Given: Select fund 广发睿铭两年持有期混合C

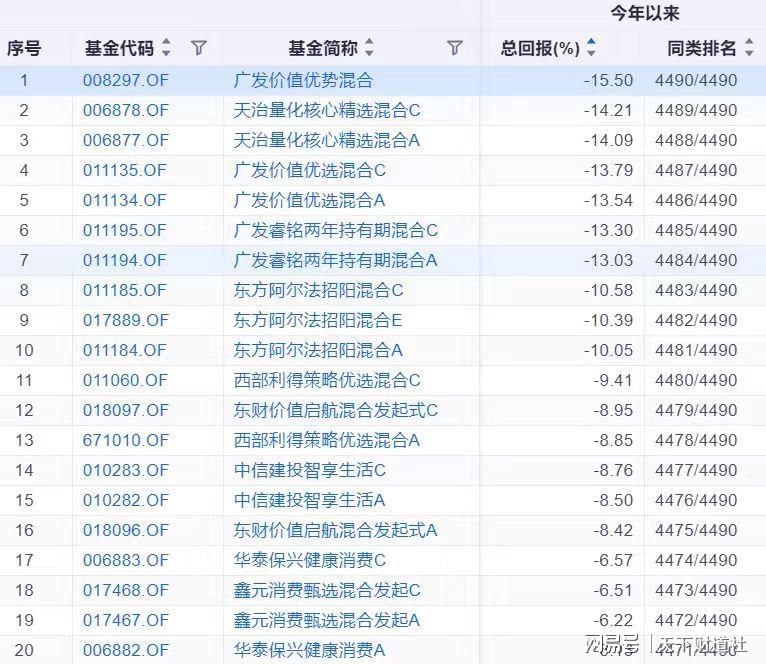Looking at the screenshot, I should coord(336,230).
